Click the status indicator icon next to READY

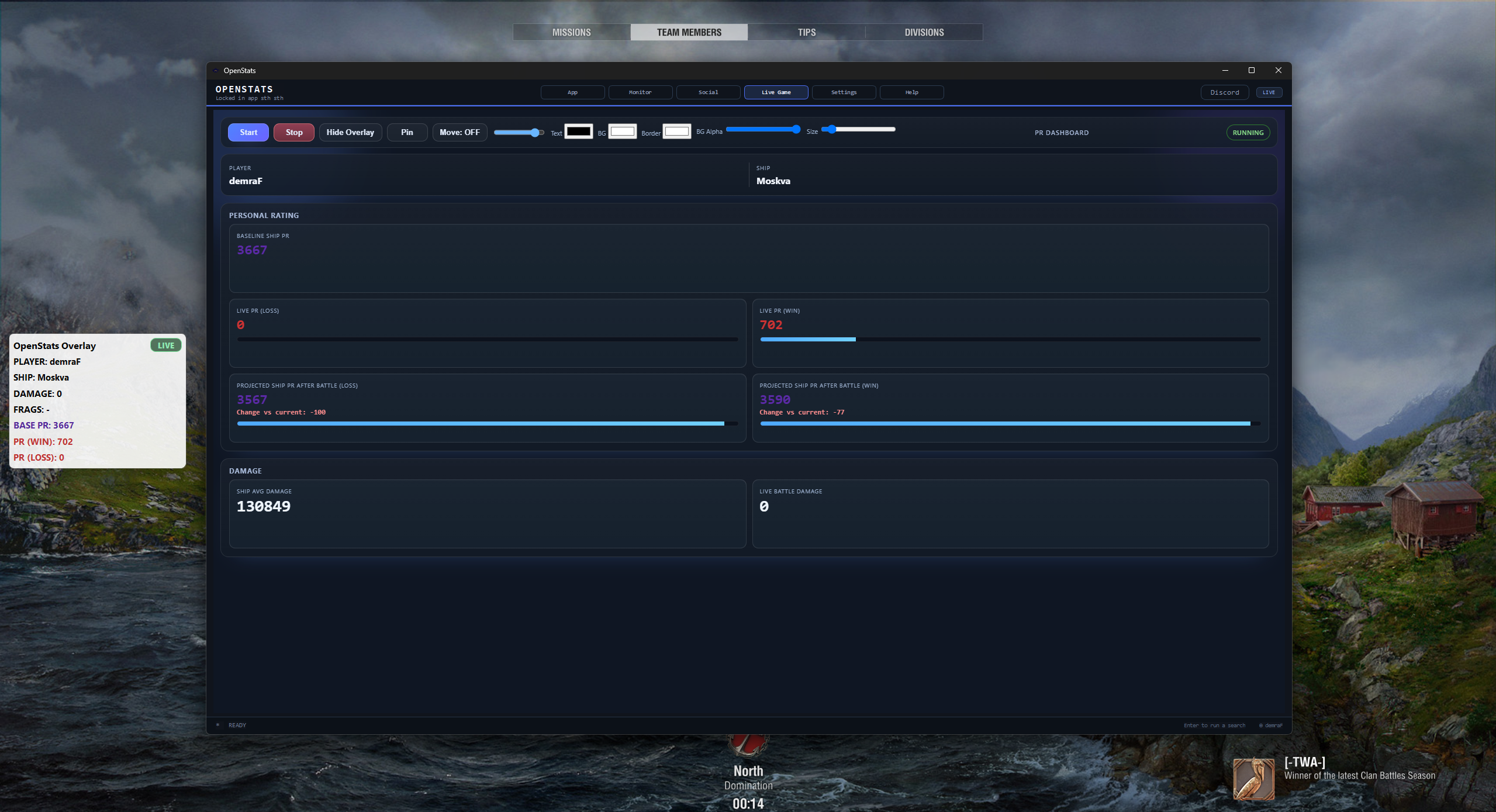pos(217,725)
